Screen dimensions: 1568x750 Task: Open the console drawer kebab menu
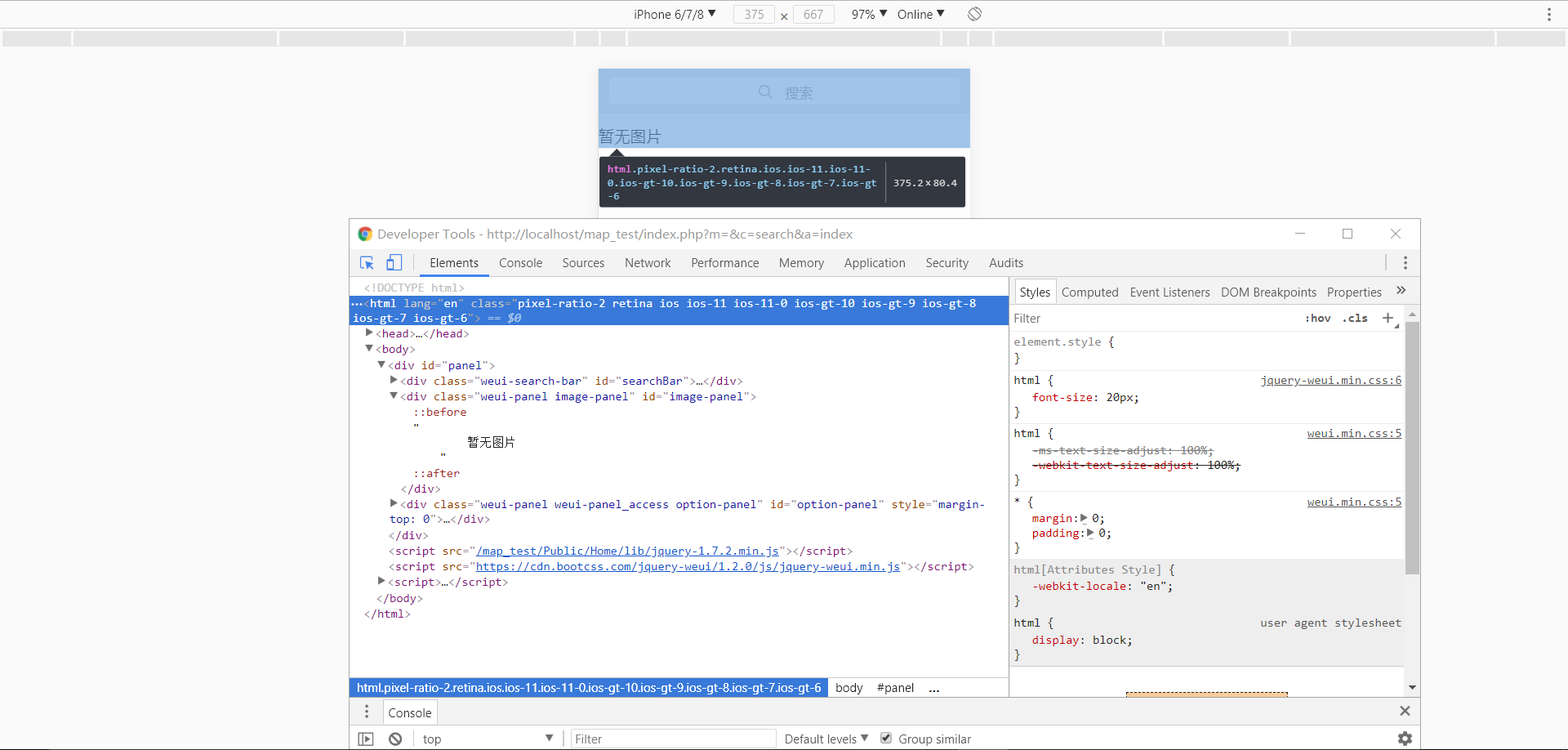(367, 712)
